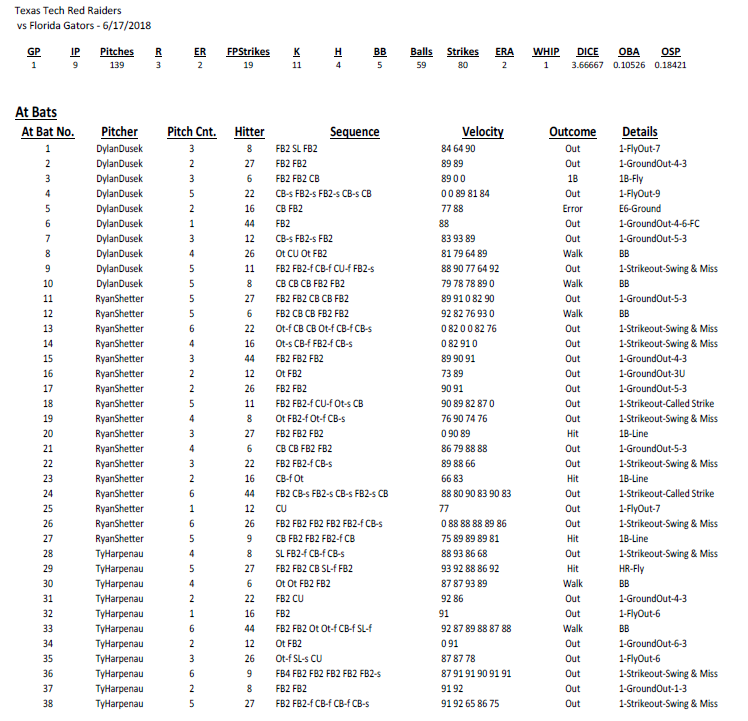The width and height of the screenshot is (748, 721).
Task: Click the 'Outcome' column header
Action: coord(572,132)
